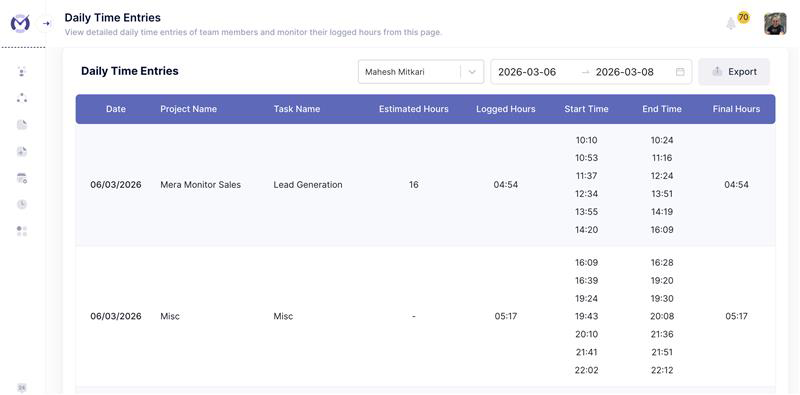Click the Date column header
Viewport: 800px width, 395px height.
pos(116,109)
